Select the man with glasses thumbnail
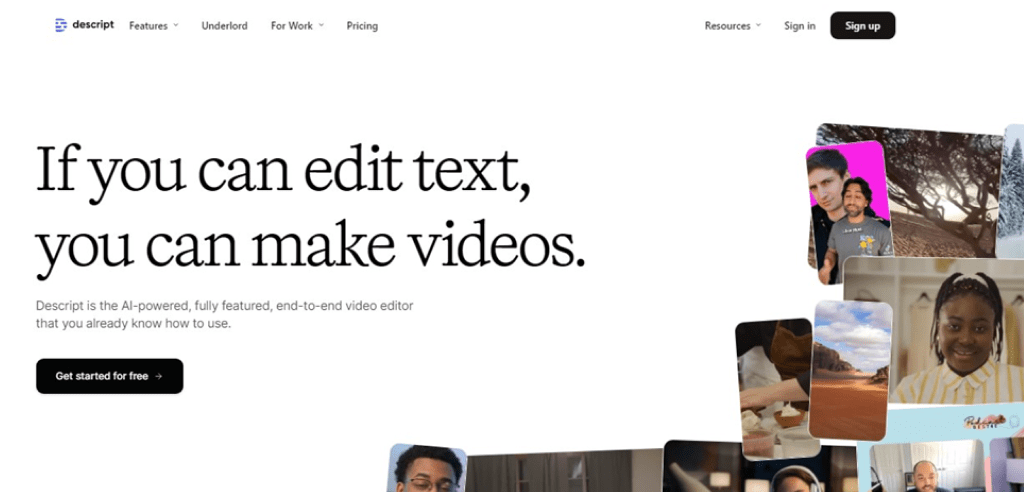Viewport: 1024px width, 492px height. (x=427, y=469)
